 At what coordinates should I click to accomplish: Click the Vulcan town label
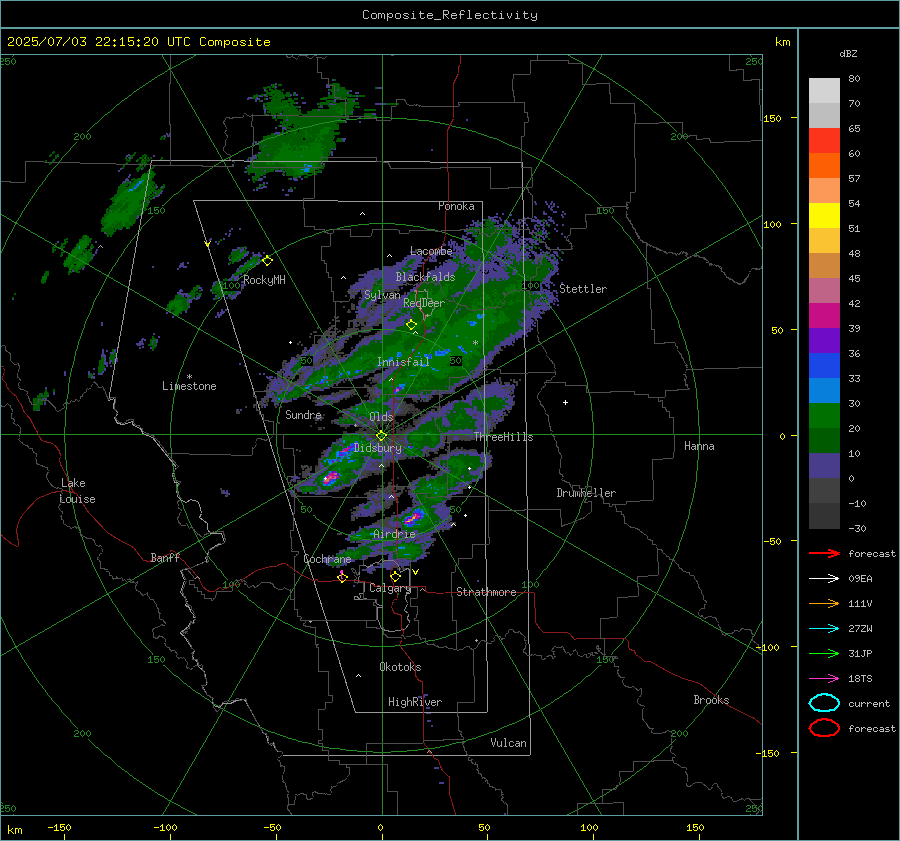pyautogui.click(x=509, y=743)
